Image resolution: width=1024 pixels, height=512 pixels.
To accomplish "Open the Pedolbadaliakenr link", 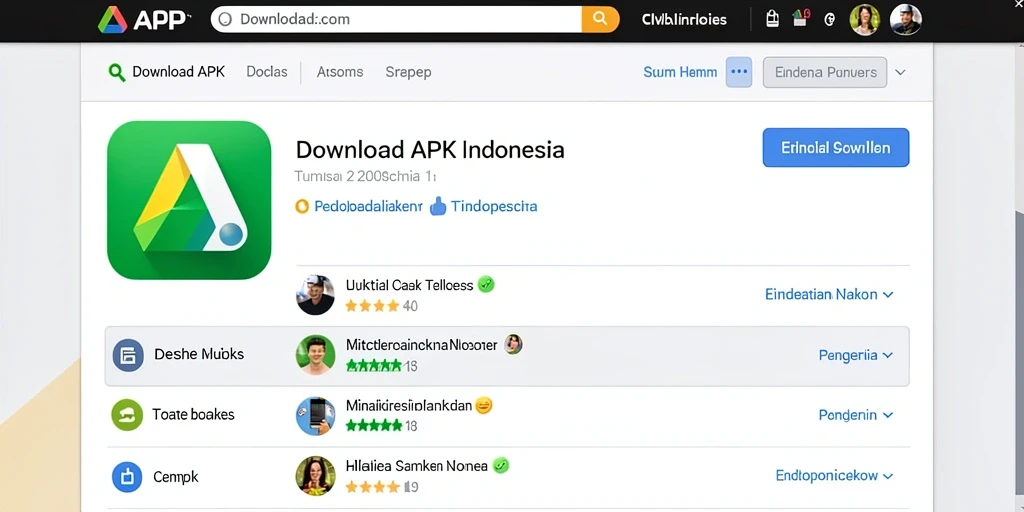I will (x=368, y=206).
